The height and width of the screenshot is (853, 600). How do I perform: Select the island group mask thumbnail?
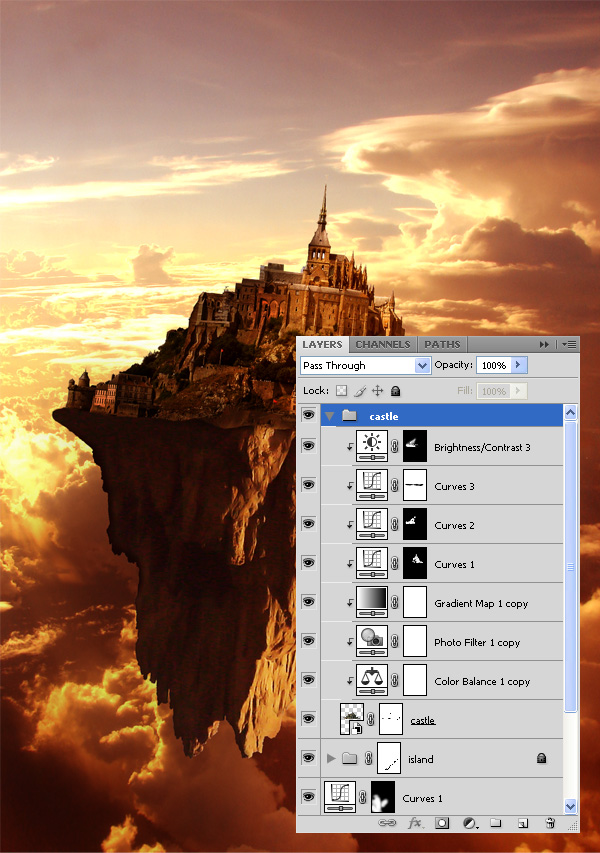click(389, 758)
